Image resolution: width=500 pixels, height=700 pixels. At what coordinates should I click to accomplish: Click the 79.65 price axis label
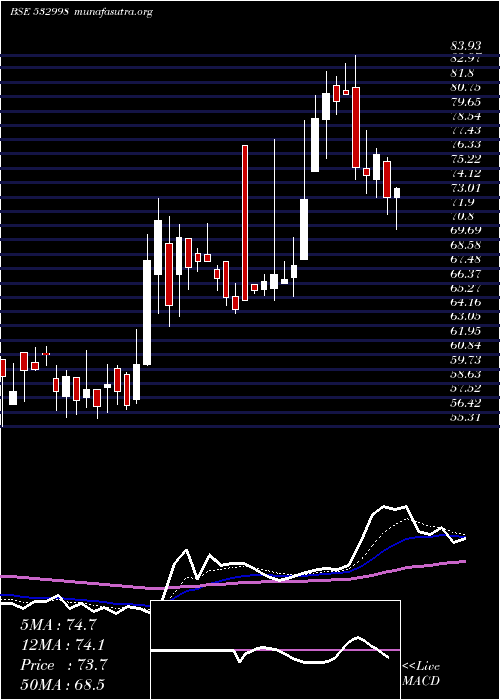pyautogui.click(x=466, y=102)
